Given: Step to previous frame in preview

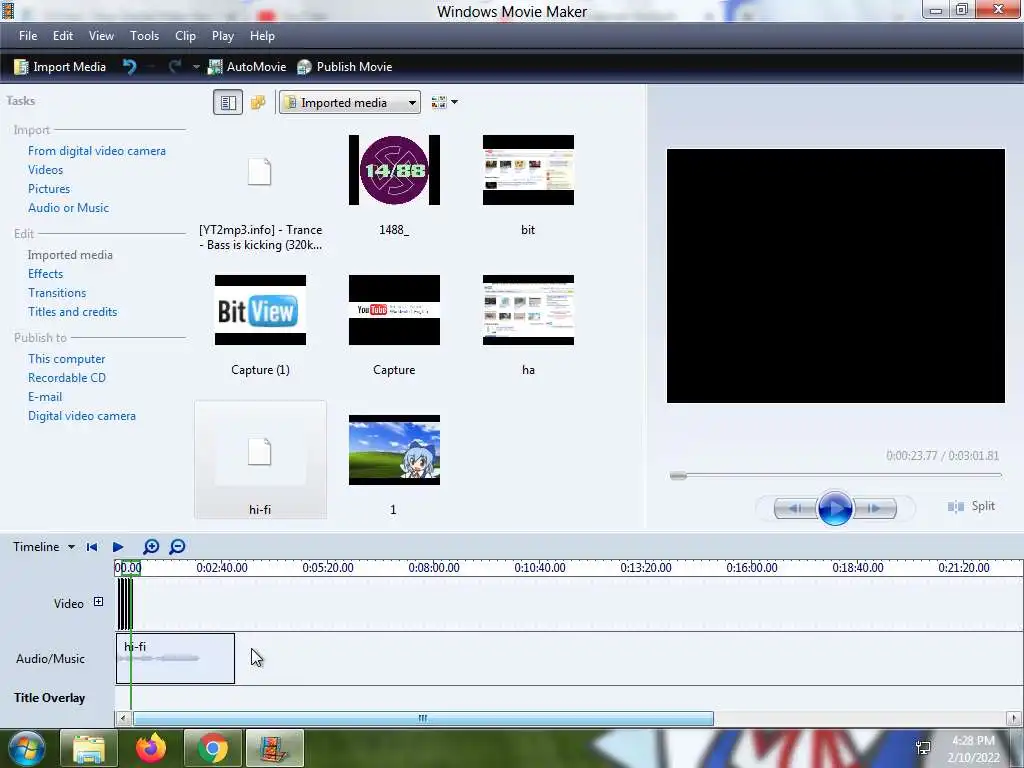Looking at the screenshot, I should click(795, 508).
